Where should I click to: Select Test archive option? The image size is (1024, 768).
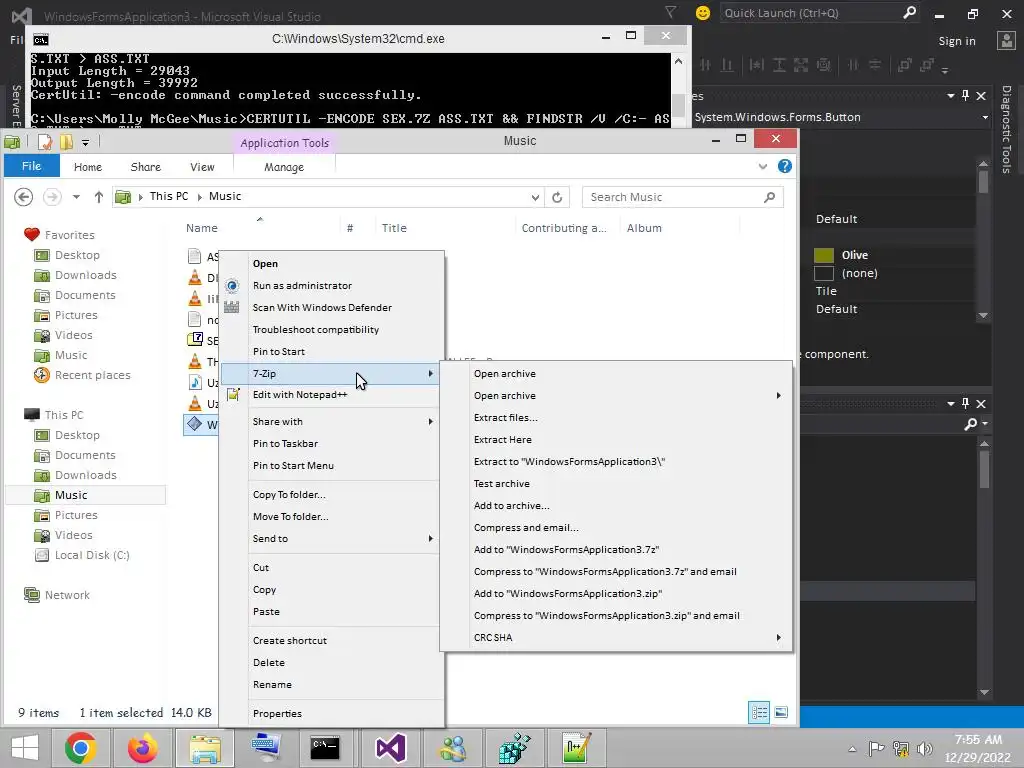[x=502, y=484]
